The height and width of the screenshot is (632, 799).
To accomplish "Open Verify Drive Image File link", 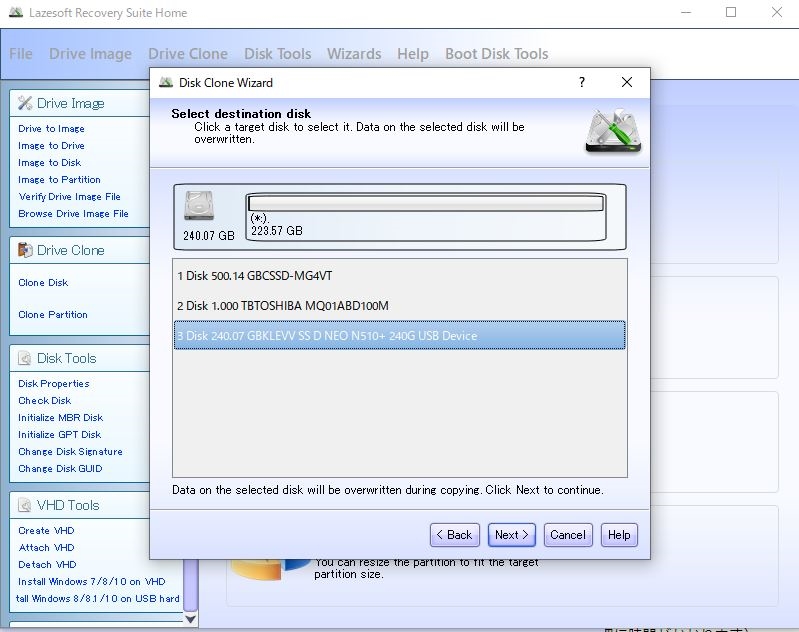I will coord(70,196).
